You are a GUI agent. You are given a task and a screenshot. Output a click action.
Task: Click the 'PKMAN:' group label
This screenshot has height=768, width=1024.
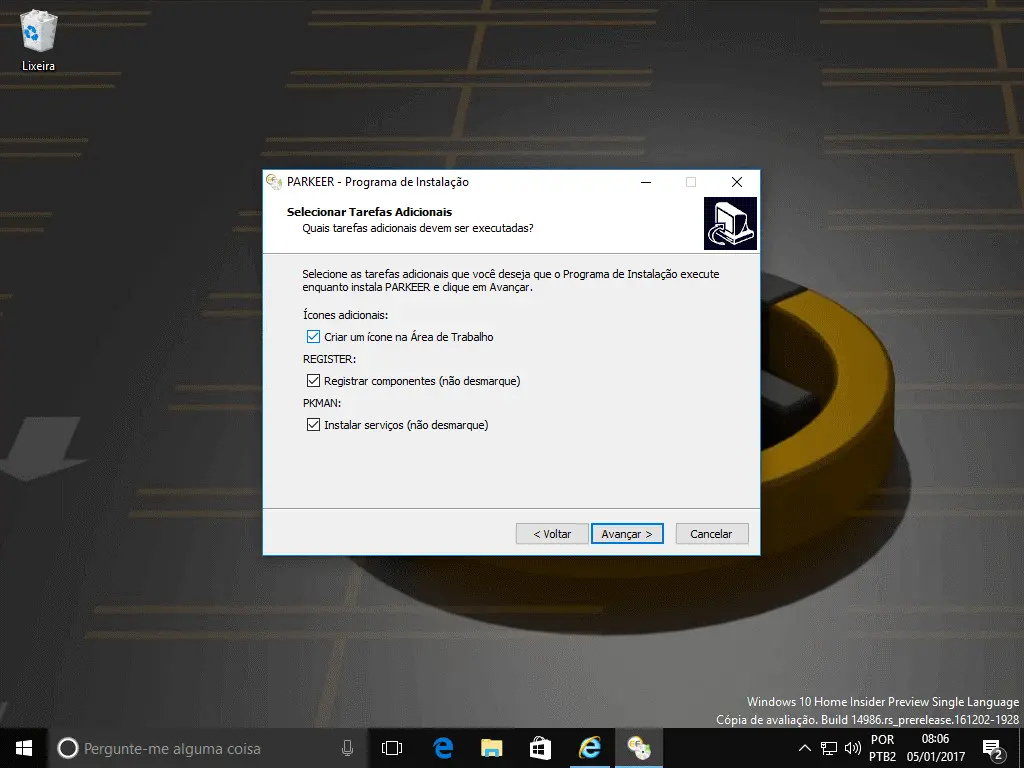(322, 403)
